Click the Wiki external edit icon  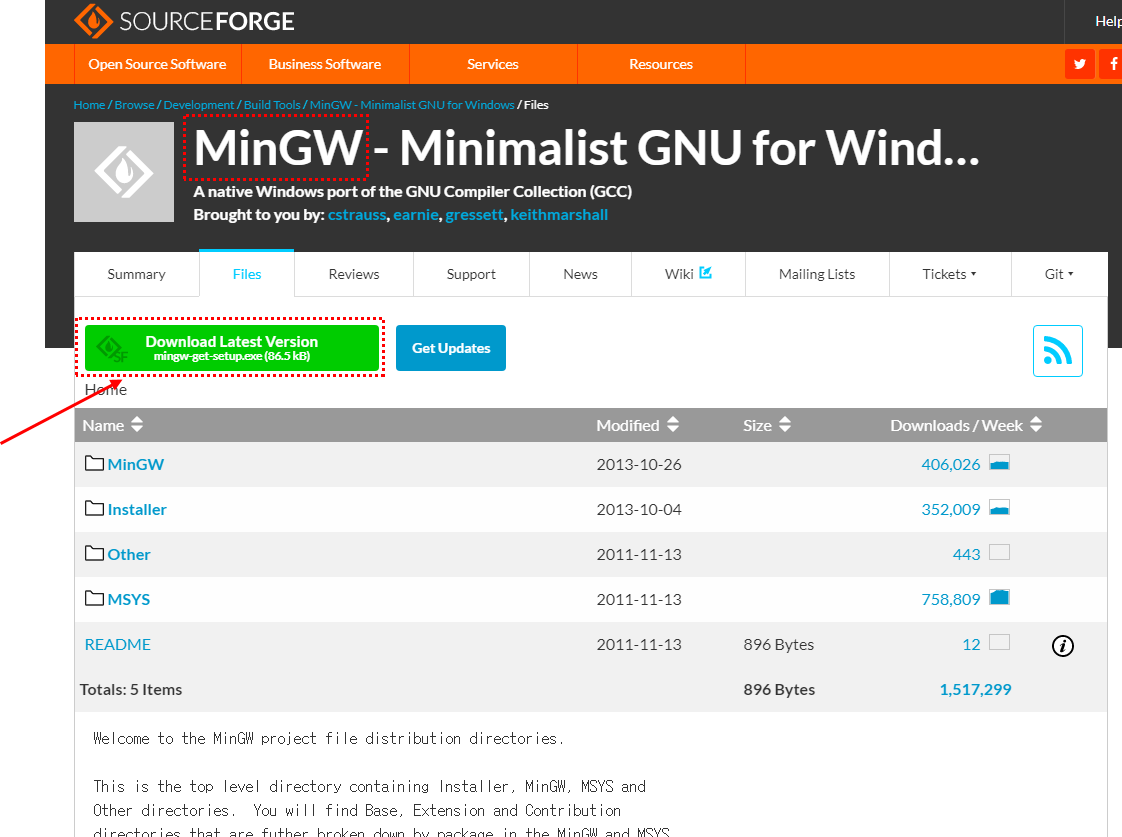point(706,273)
